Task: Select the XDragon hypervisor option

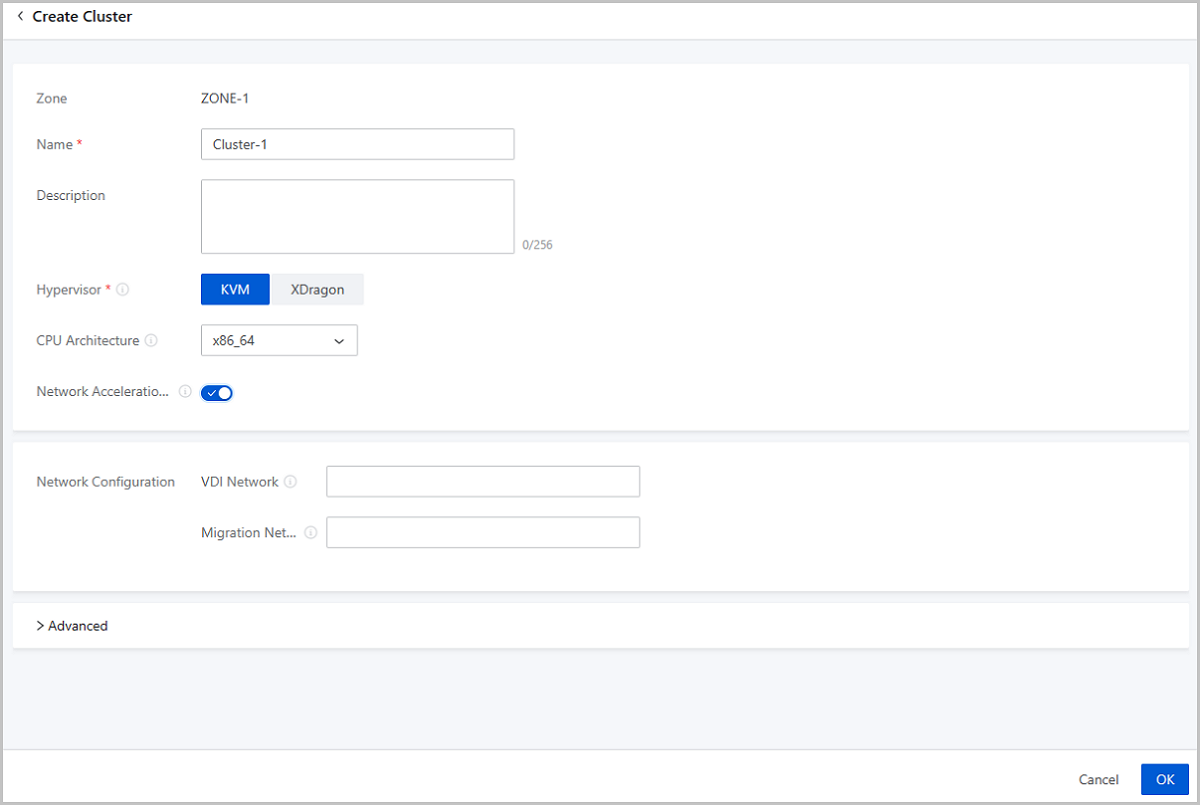Action: (x=317, y=290)
